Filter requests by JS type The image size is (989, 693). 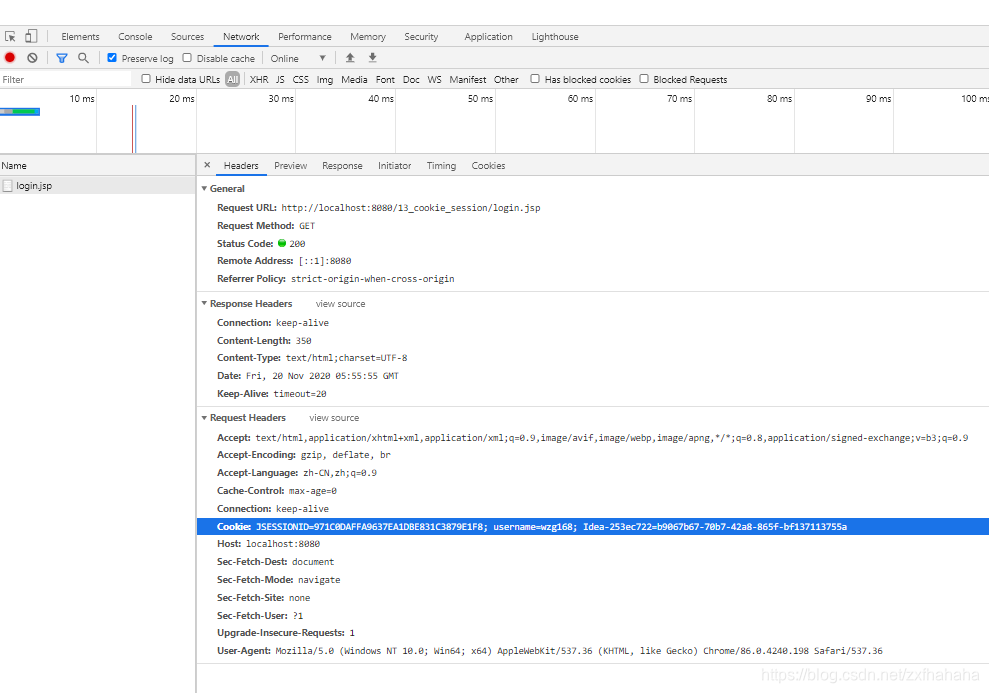coord(280,79)
